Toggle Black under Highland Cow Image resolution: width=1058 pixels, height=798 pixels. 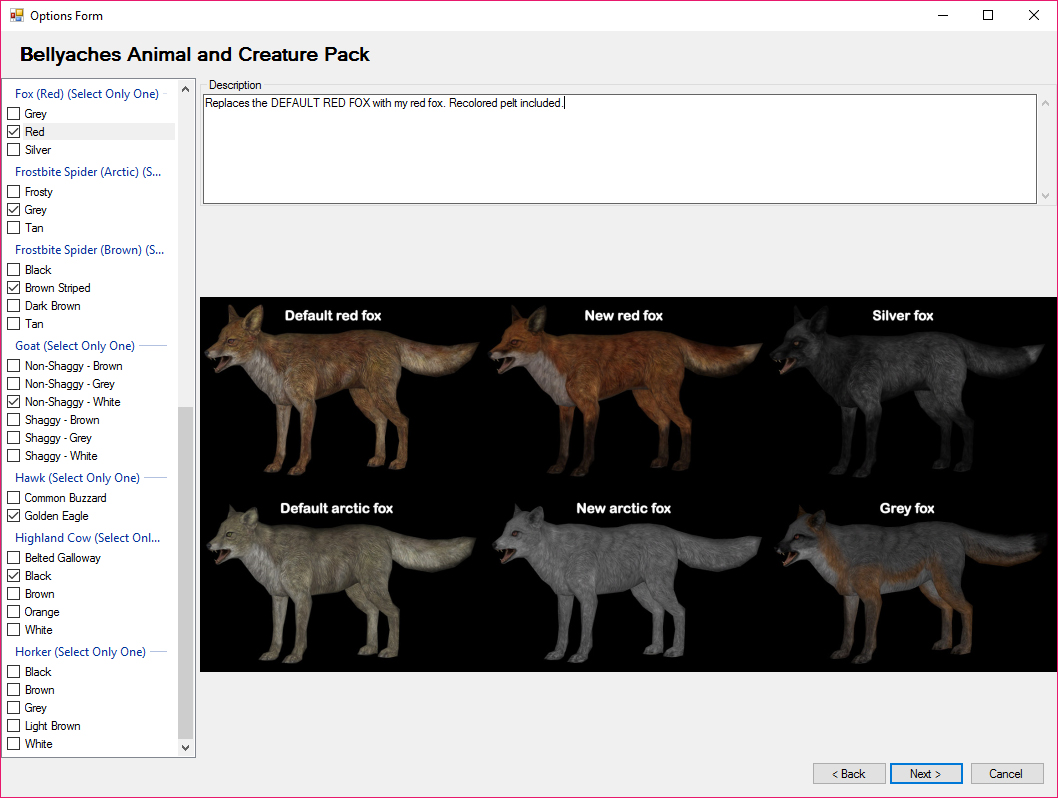[x=13, y=576]
